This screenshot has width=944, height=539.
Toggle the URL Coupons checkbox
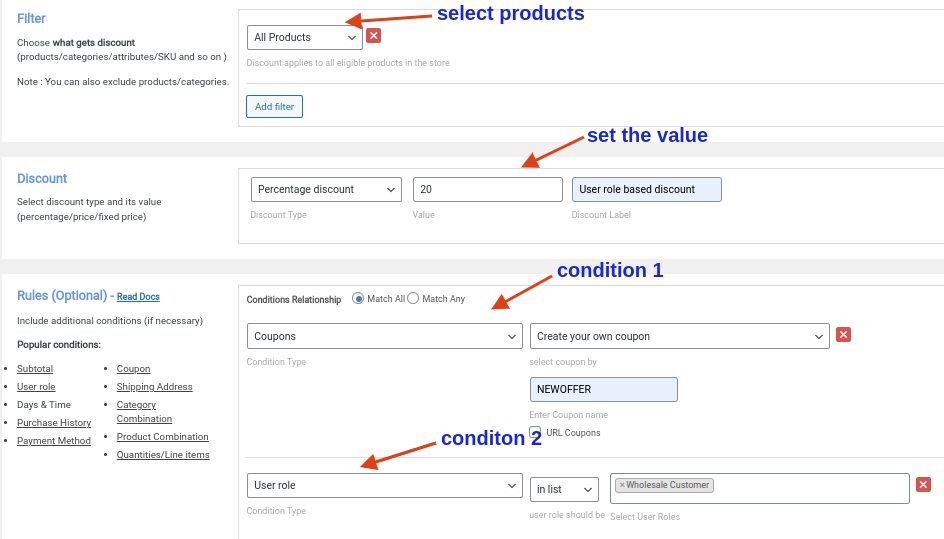coord(535,432)
